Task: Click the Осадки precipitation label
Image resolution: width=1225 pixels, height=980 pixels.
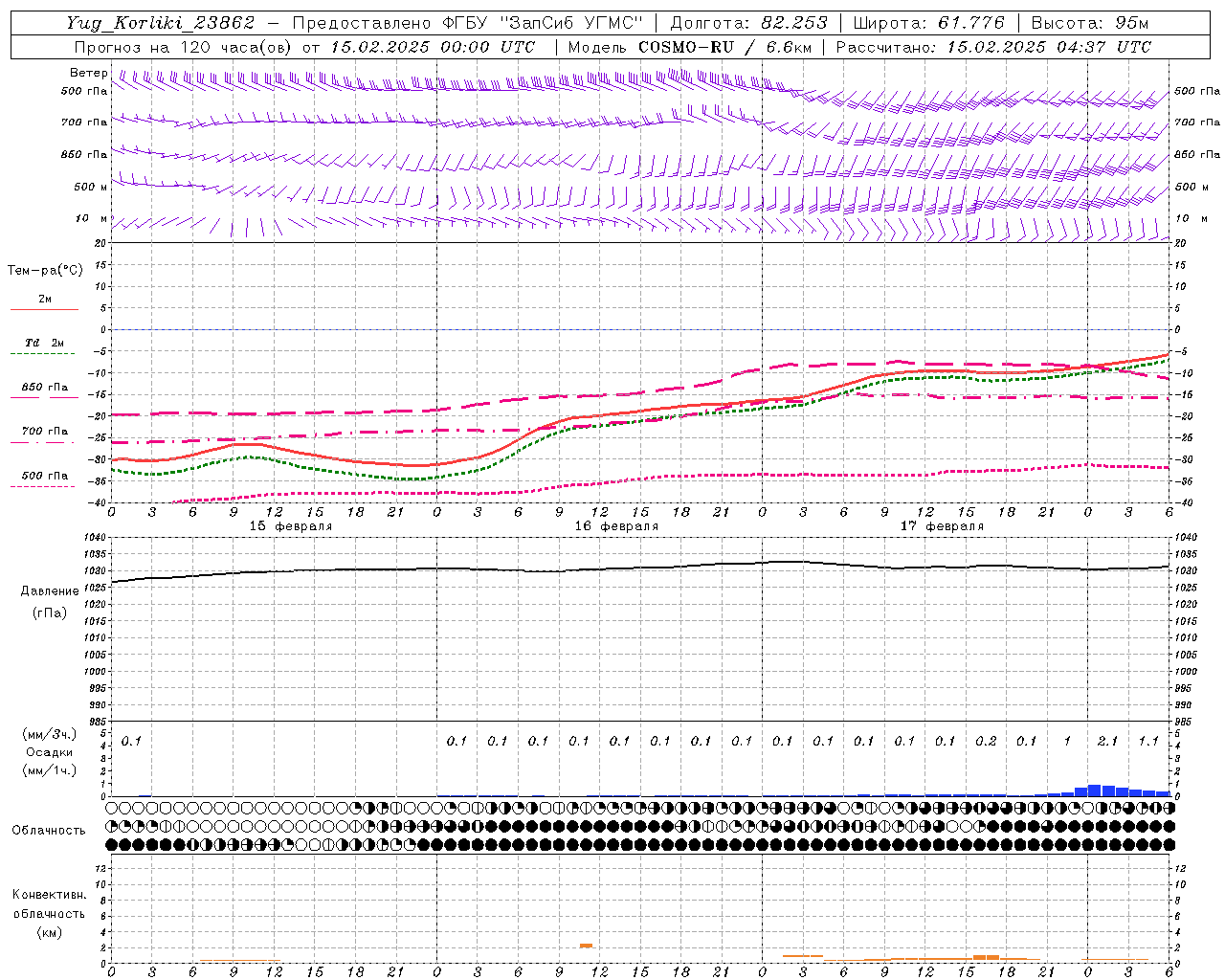Action: pos(50,752)
